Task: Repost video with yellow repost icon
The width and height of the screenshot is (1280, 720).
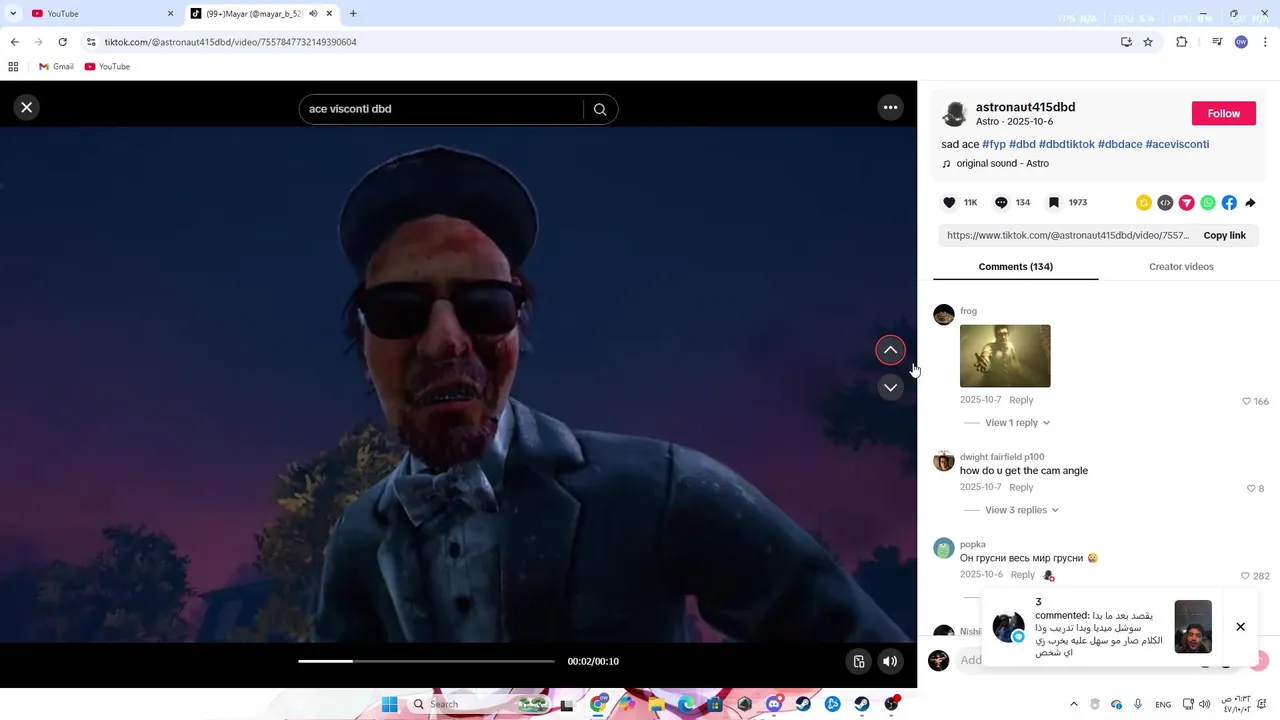Action: click(1144, 203)
